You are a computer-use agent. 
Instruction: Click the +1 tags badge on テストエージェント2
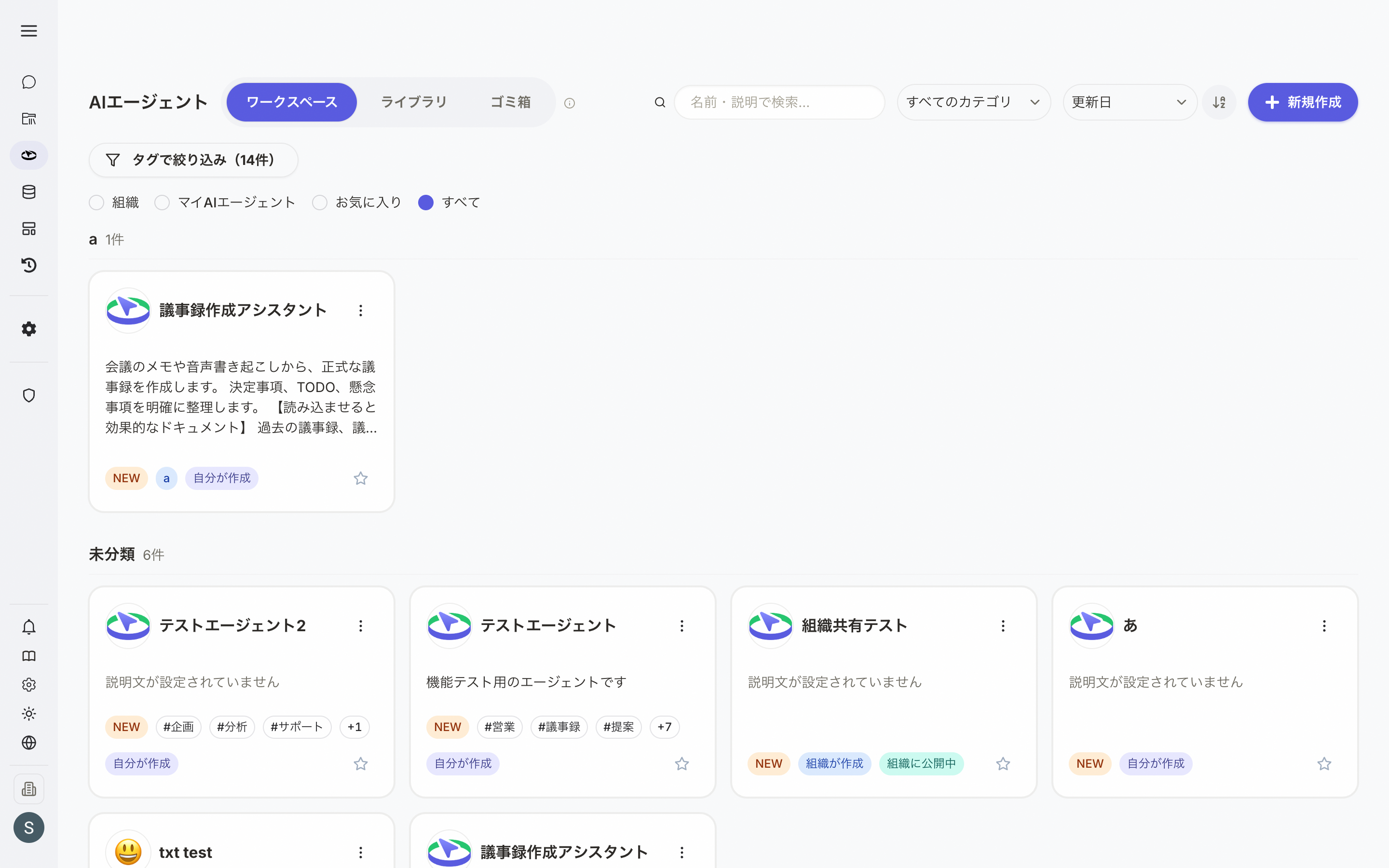coord(354,727)
